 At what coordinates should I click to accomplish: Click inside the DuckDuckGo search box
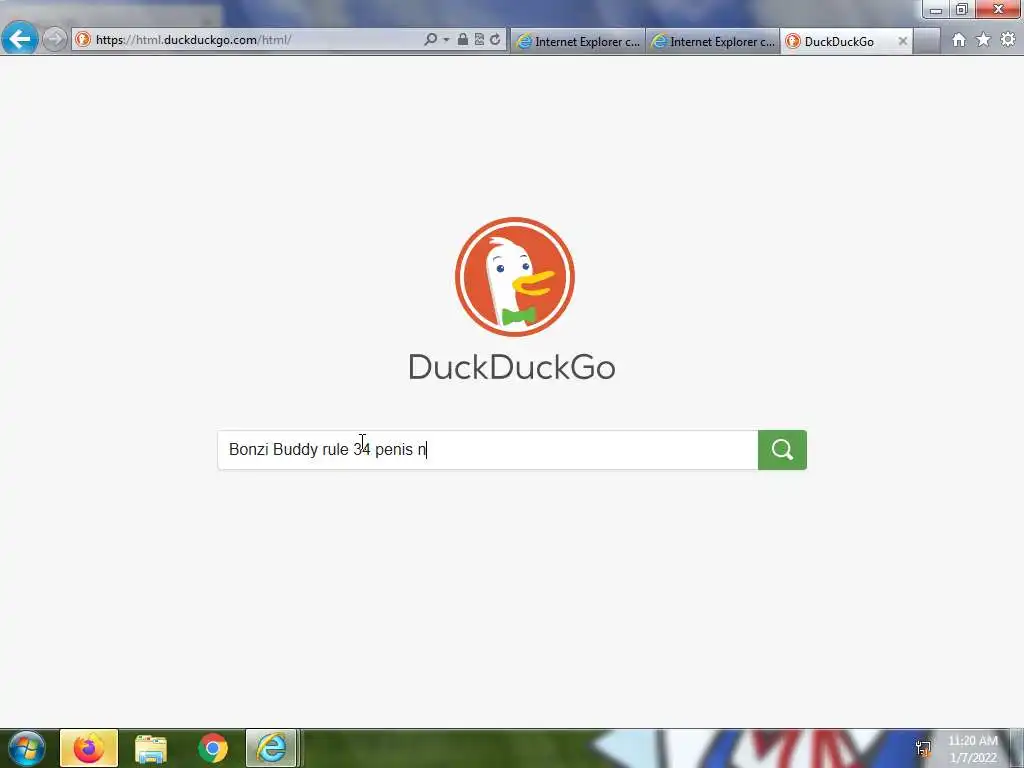coord(488,449)
